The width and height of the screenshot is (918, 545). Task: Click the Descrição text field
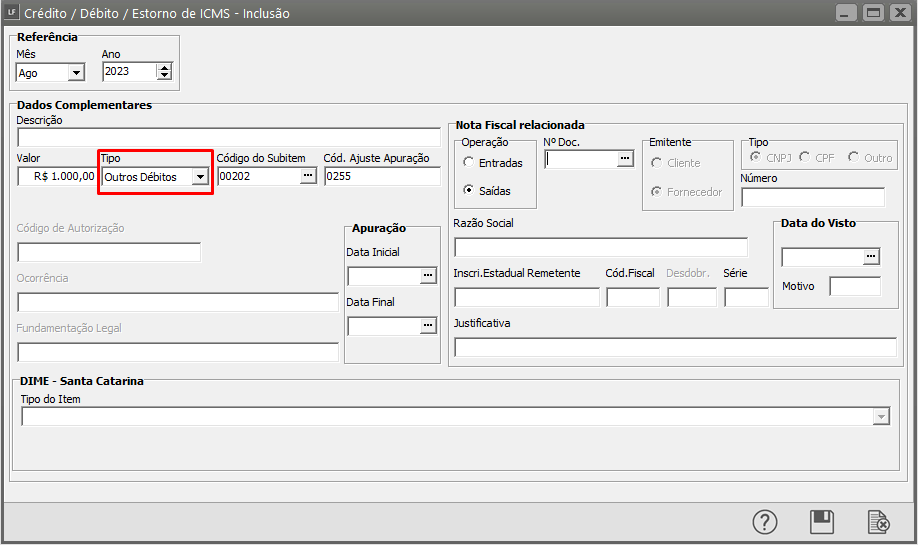228,138
